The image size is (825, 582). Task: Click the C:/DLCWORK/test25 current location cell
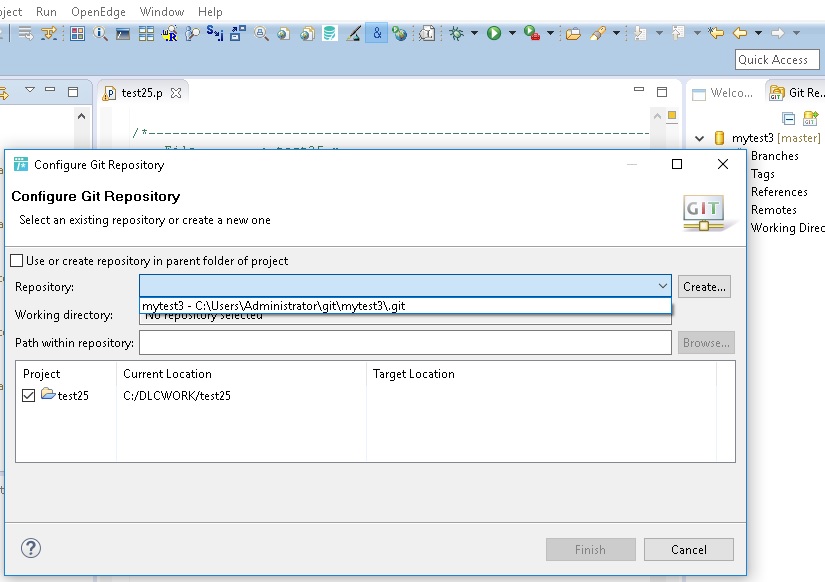177,396
